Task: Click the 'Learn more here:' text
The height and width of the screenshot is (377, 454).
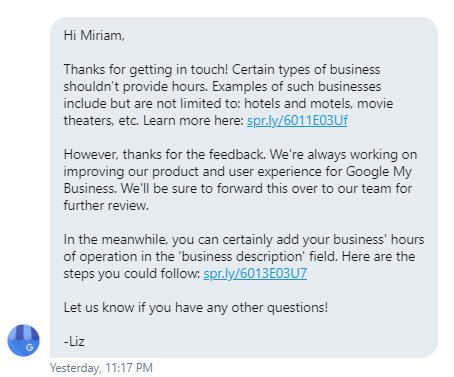Action: coord(193,120)
